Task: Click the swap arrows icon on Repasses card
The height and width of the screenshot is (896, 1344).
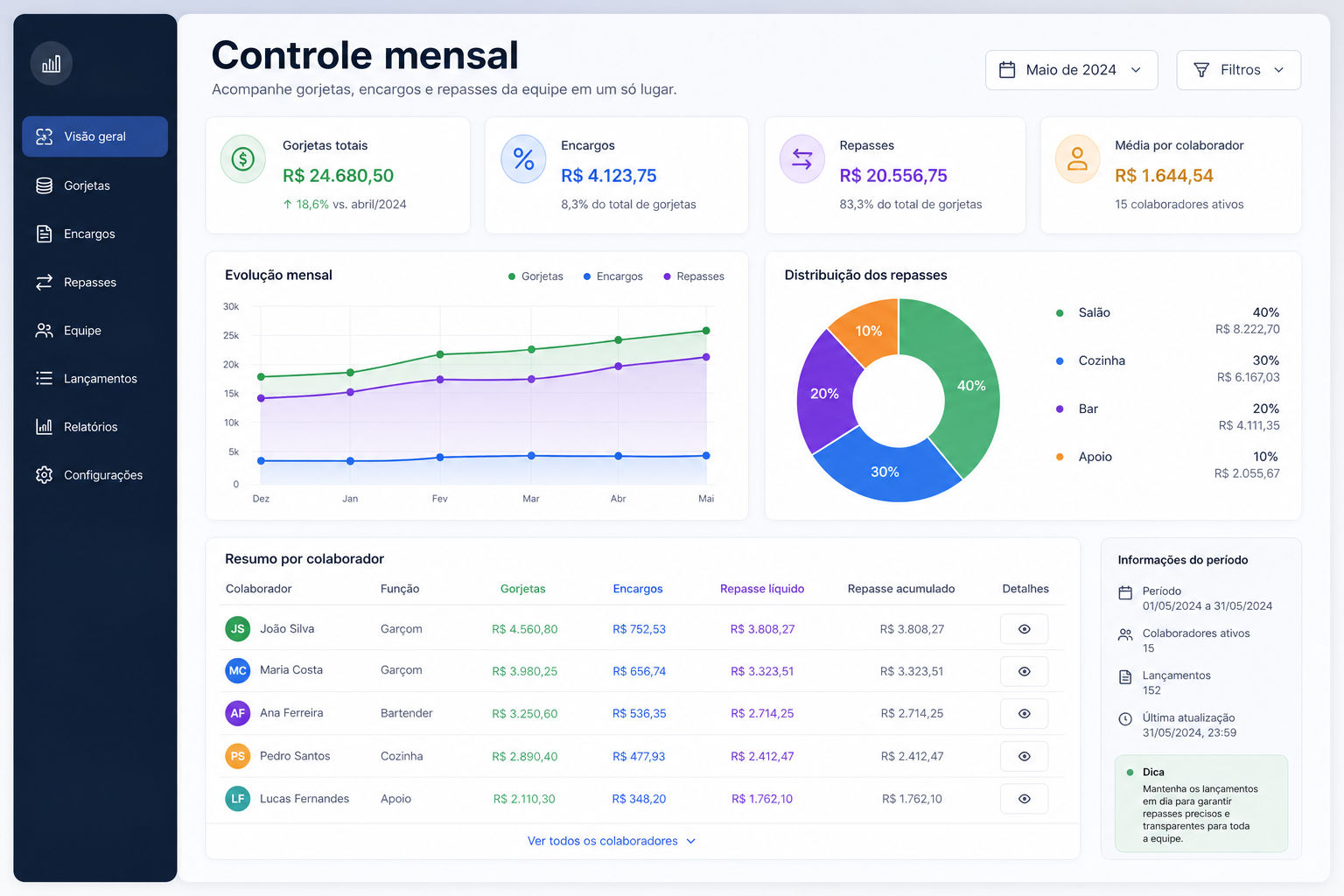Action: coord(802,158)
